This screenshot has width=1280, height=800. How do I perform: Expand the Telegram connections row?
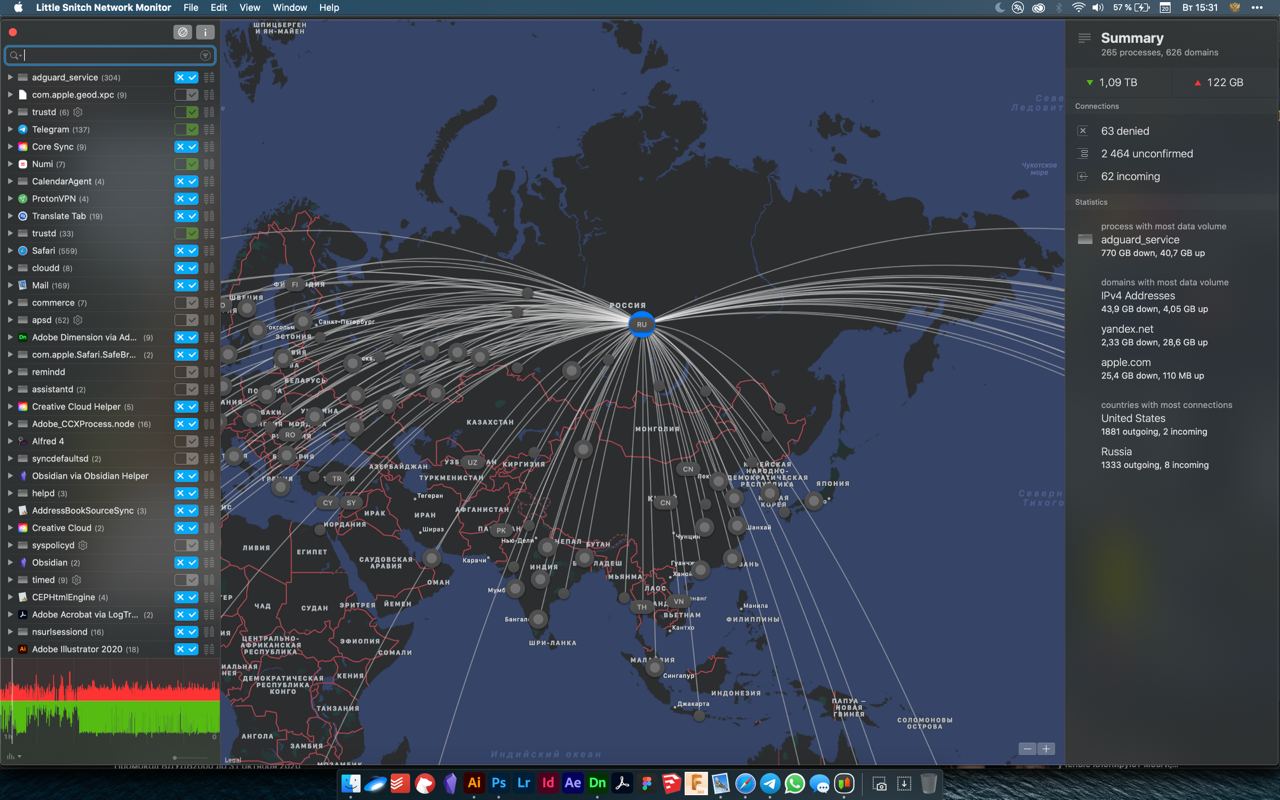(10, 129)
